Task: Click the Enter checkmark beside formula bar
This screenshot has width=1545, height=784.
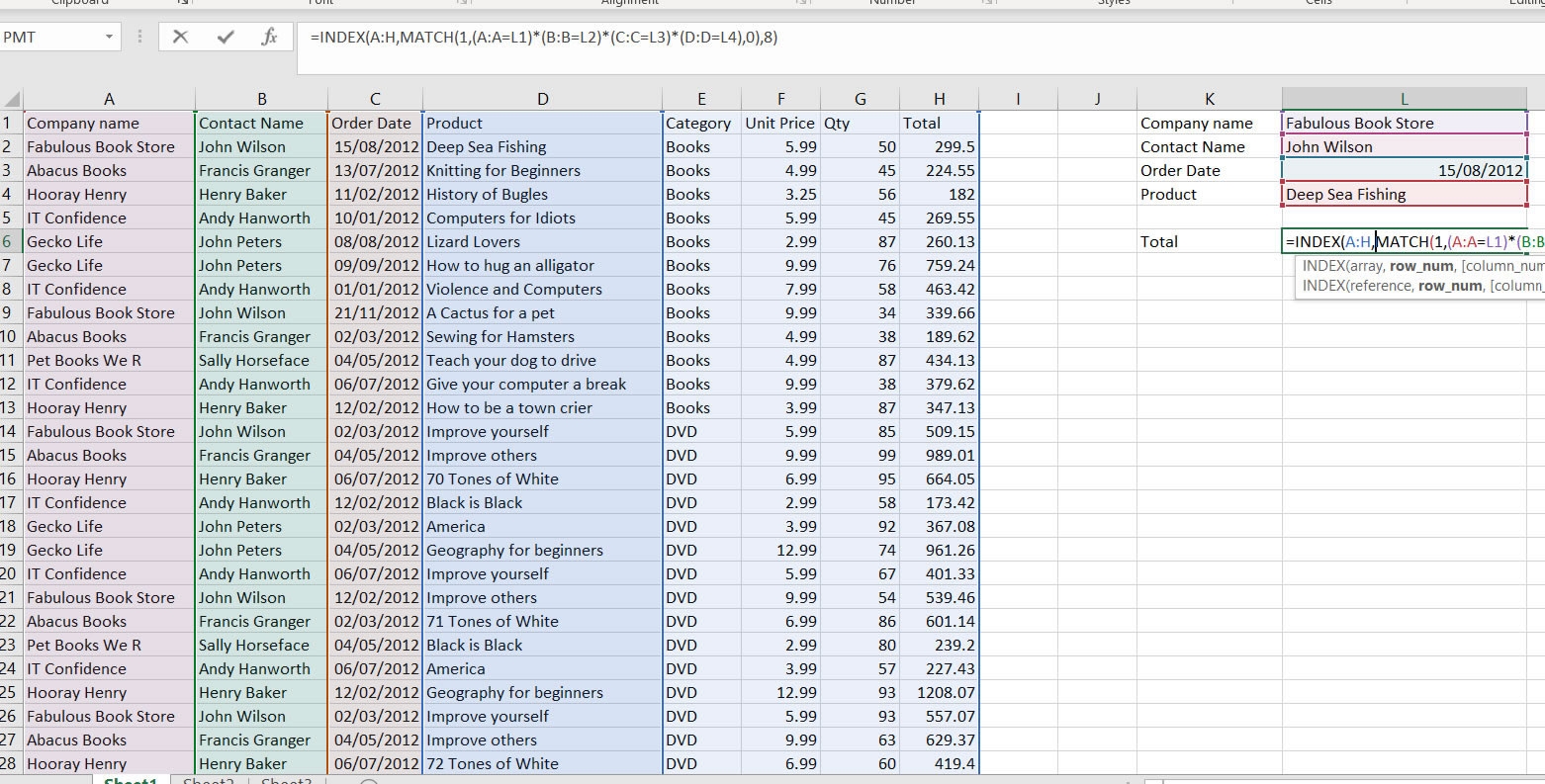Action: pos(226,38)
